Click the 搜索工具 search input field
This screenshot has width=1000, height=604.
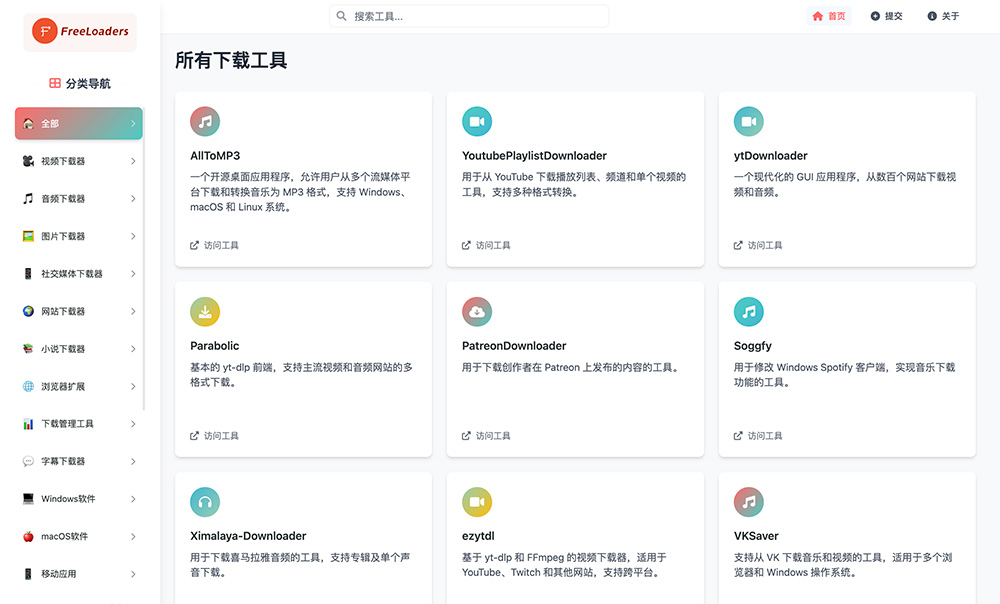pos(469,16)
